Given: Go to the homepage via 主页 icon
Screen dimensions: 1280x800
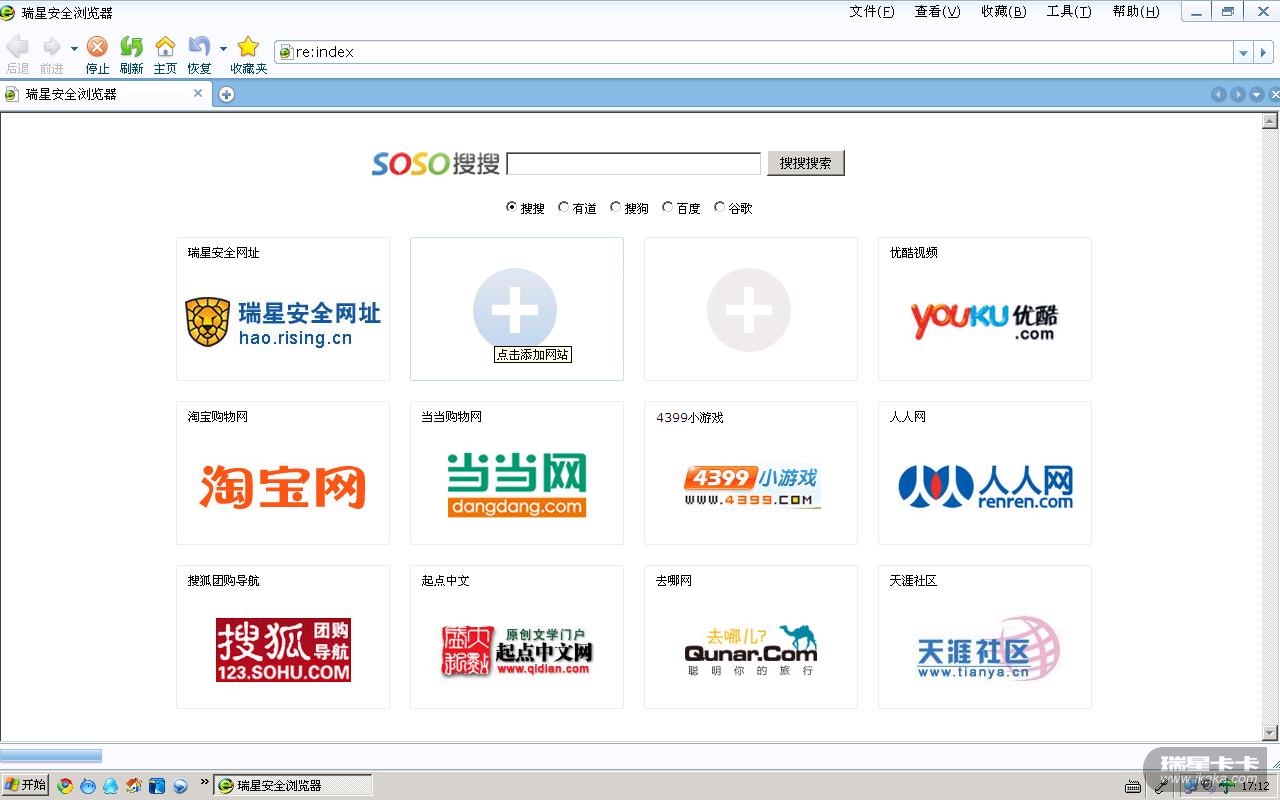Looking at the screenshot, I should [x=165, y=47].
